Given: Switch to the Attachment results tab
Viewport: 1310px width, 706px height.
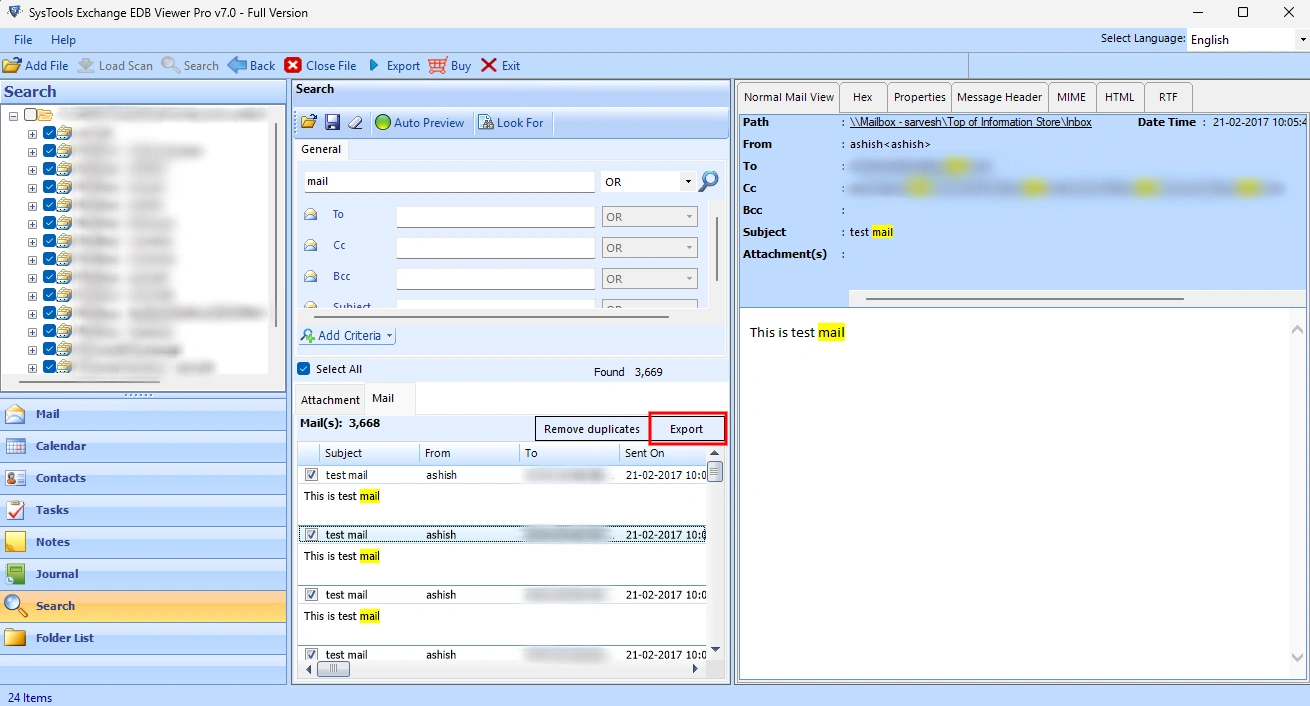Looking at the screenshot, I should (330, 400).
